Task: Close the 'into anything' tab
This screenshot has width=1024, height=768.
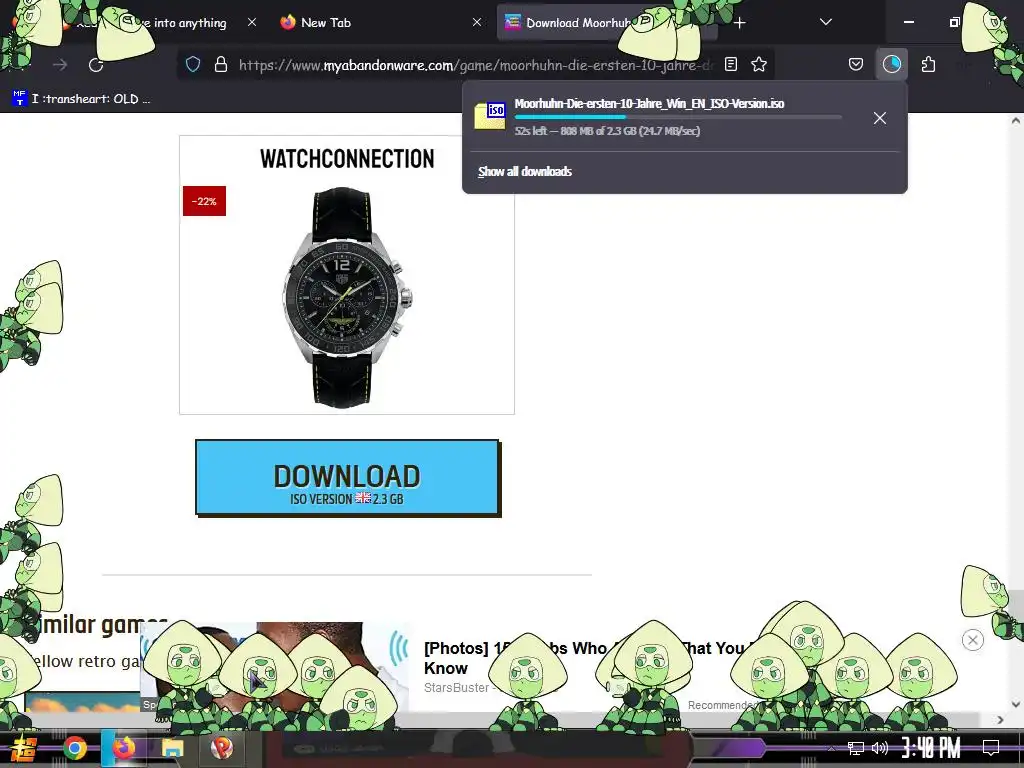Action: click(x=252, y=22)
